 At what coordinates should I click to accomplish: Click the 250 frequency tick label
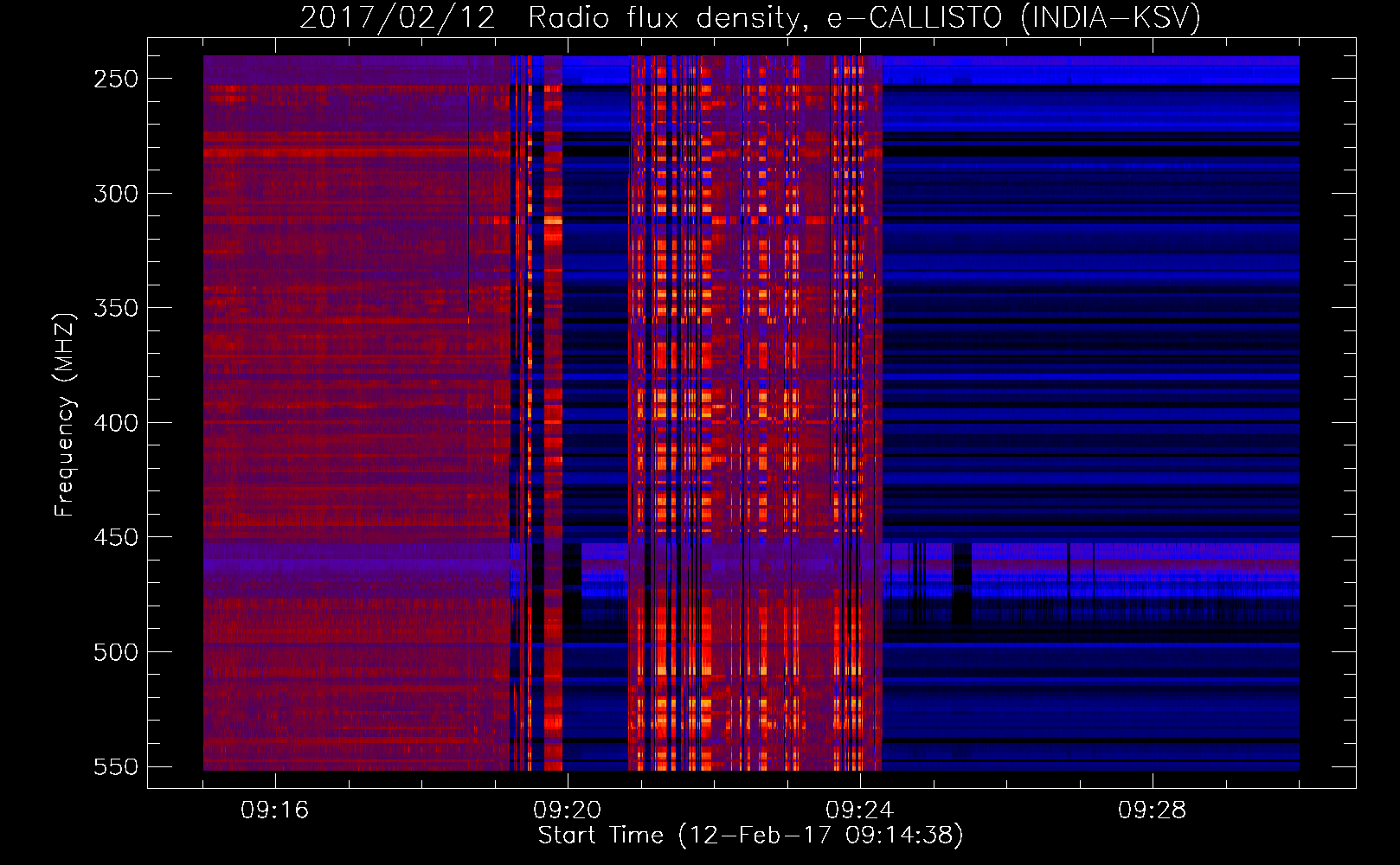(116, 79)
